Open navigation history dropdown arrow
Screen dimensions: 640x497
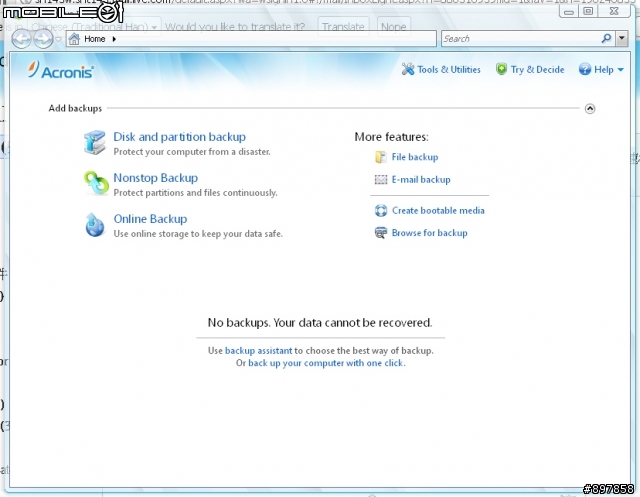click(x=58, y=39)
